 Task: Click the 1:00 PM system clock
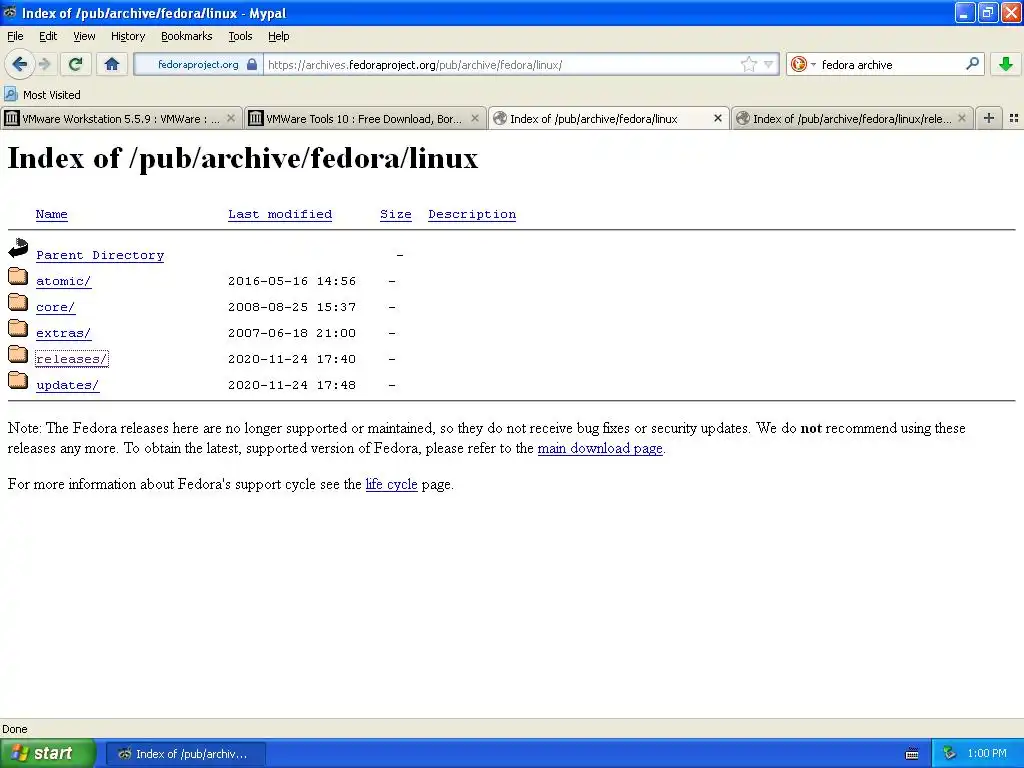click(987, 754)
